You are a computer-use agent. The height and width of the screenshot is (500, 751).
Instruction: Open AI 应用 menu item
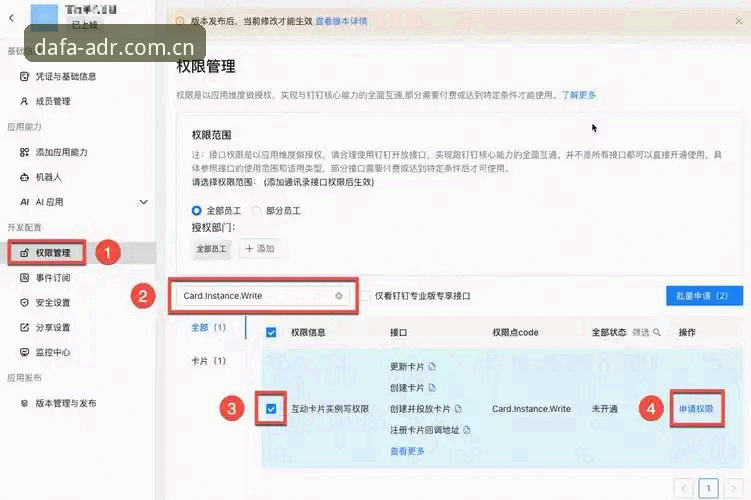point(42,202)
